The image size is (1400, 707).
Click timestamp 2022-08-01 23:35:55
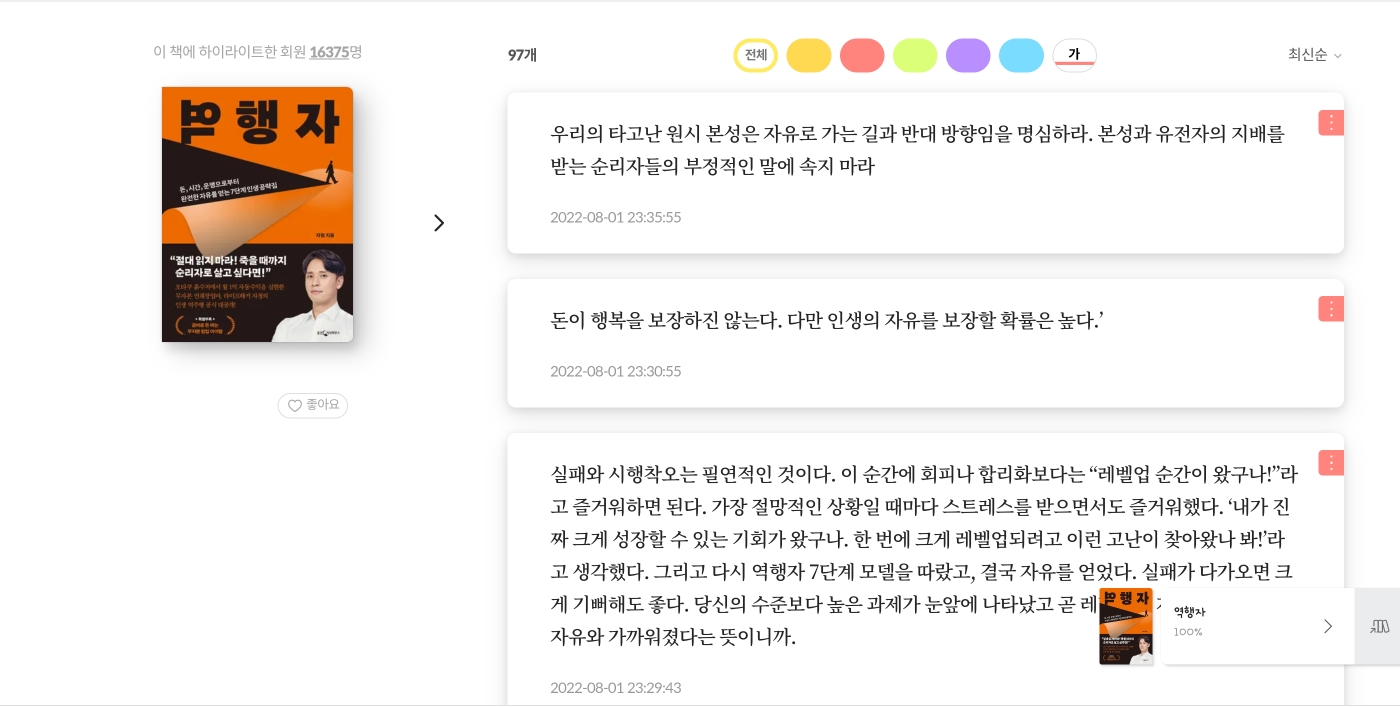(615, 217)
